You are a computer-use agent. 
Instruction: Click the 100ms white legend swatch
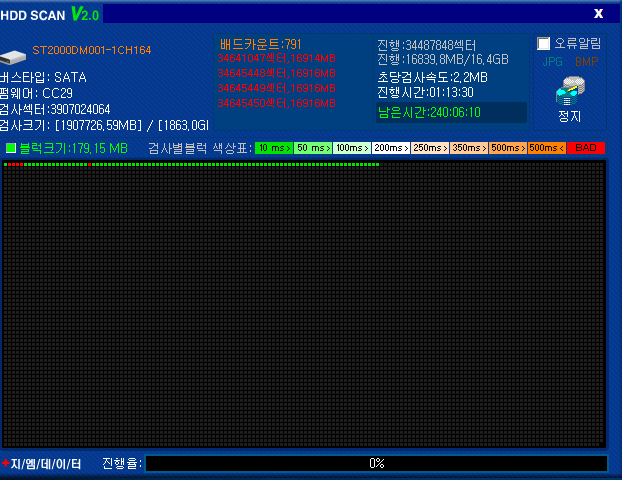pos(351,148)
